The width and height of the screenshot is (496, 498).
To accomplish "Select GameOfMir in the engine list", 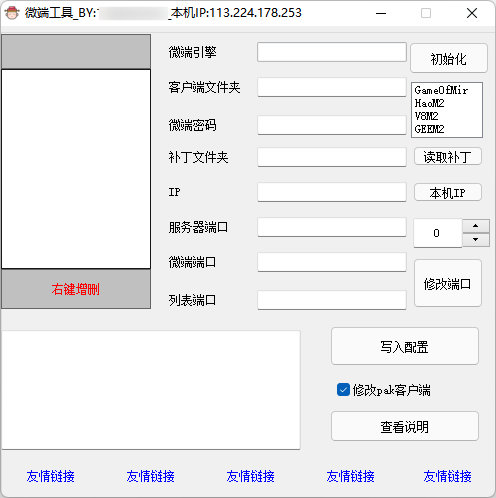I will [441, 90].
